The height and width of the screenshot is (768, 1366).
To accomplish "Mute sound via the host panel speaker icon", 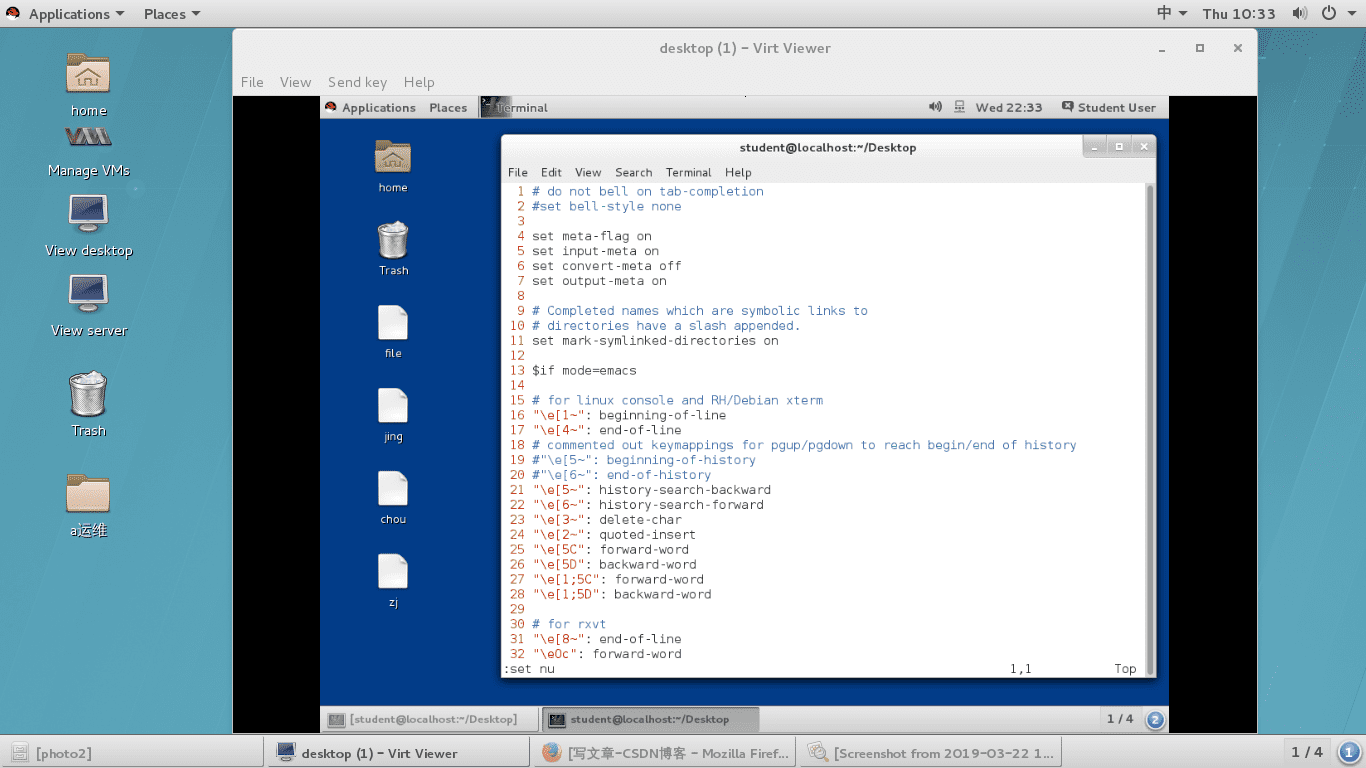I will pos(1301,13).
